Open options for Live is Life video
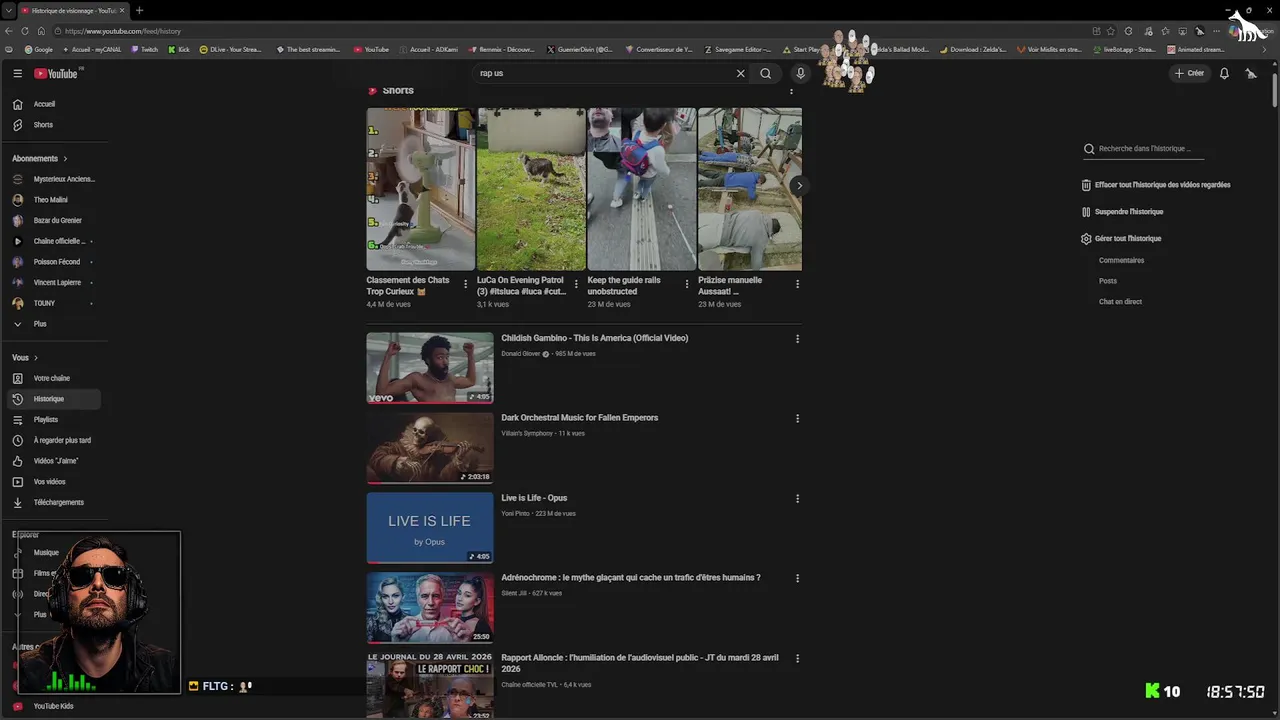This screenshot has height=720, width=1280. click(797, 498)
